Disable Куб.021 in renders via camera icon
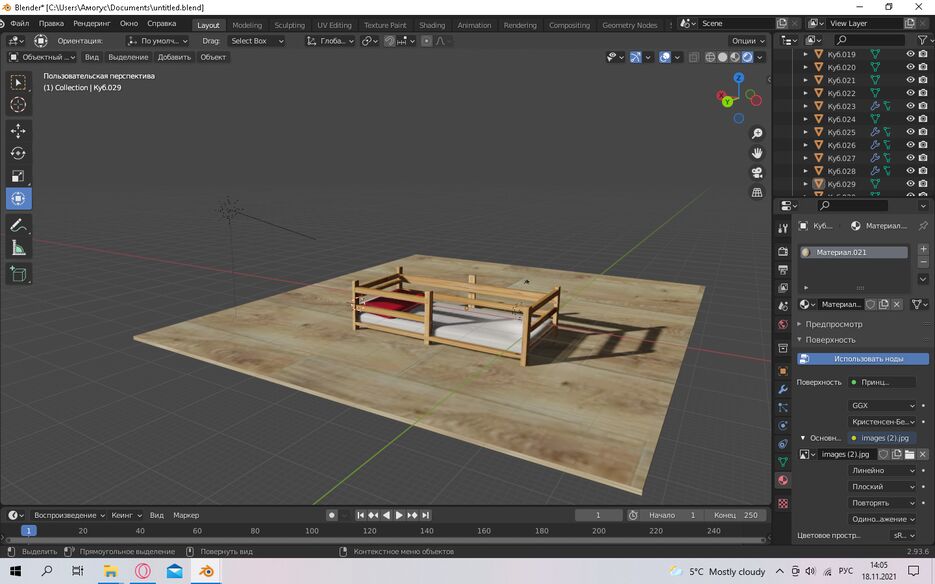The image size is (935, 584). [x=923, y=80]
